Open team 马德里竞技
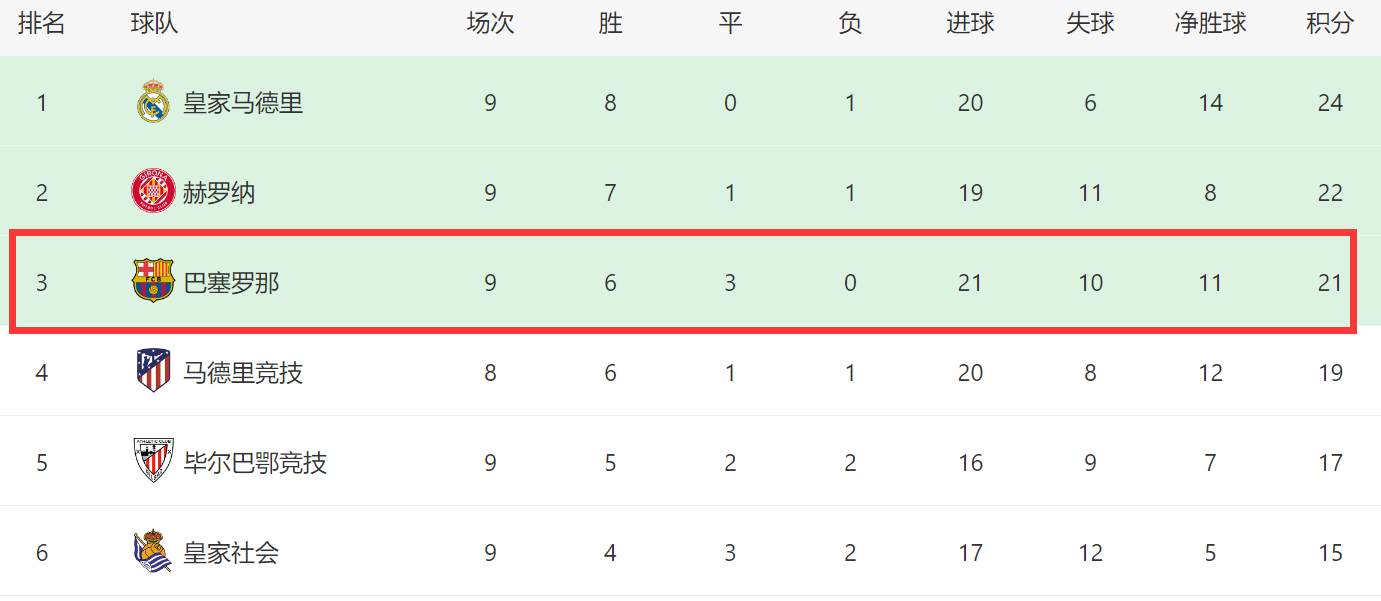Viewport: 1381px width, 601px height. click(243, 373)
